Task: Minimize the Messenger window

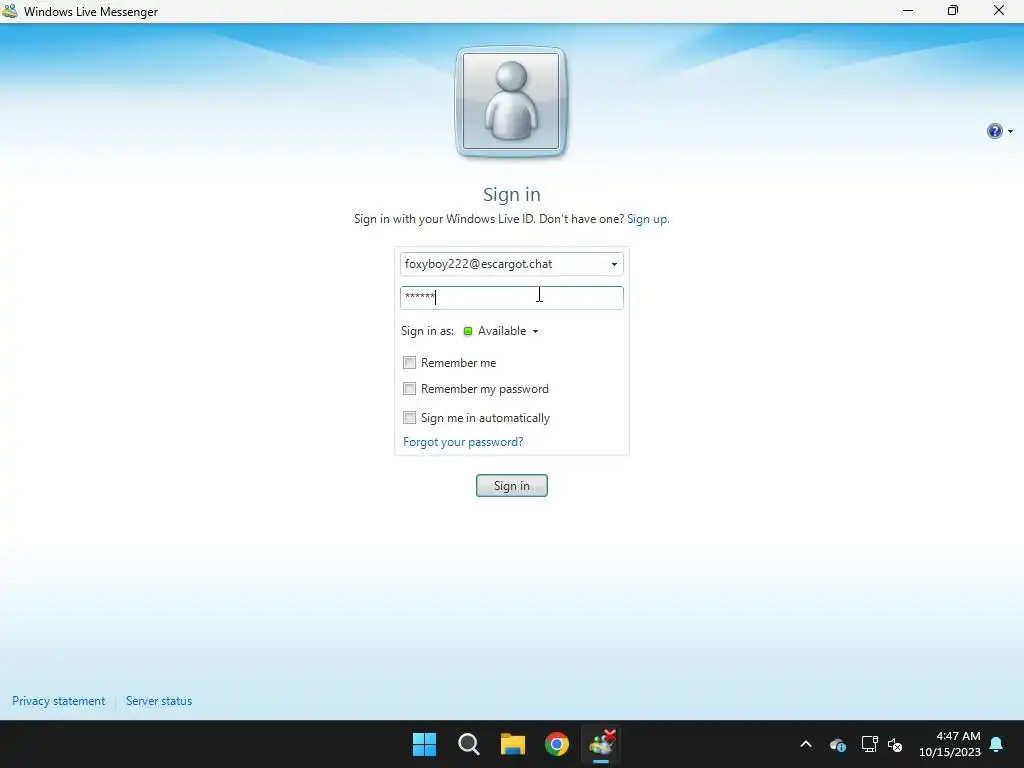Action: [x=908, y=10]
